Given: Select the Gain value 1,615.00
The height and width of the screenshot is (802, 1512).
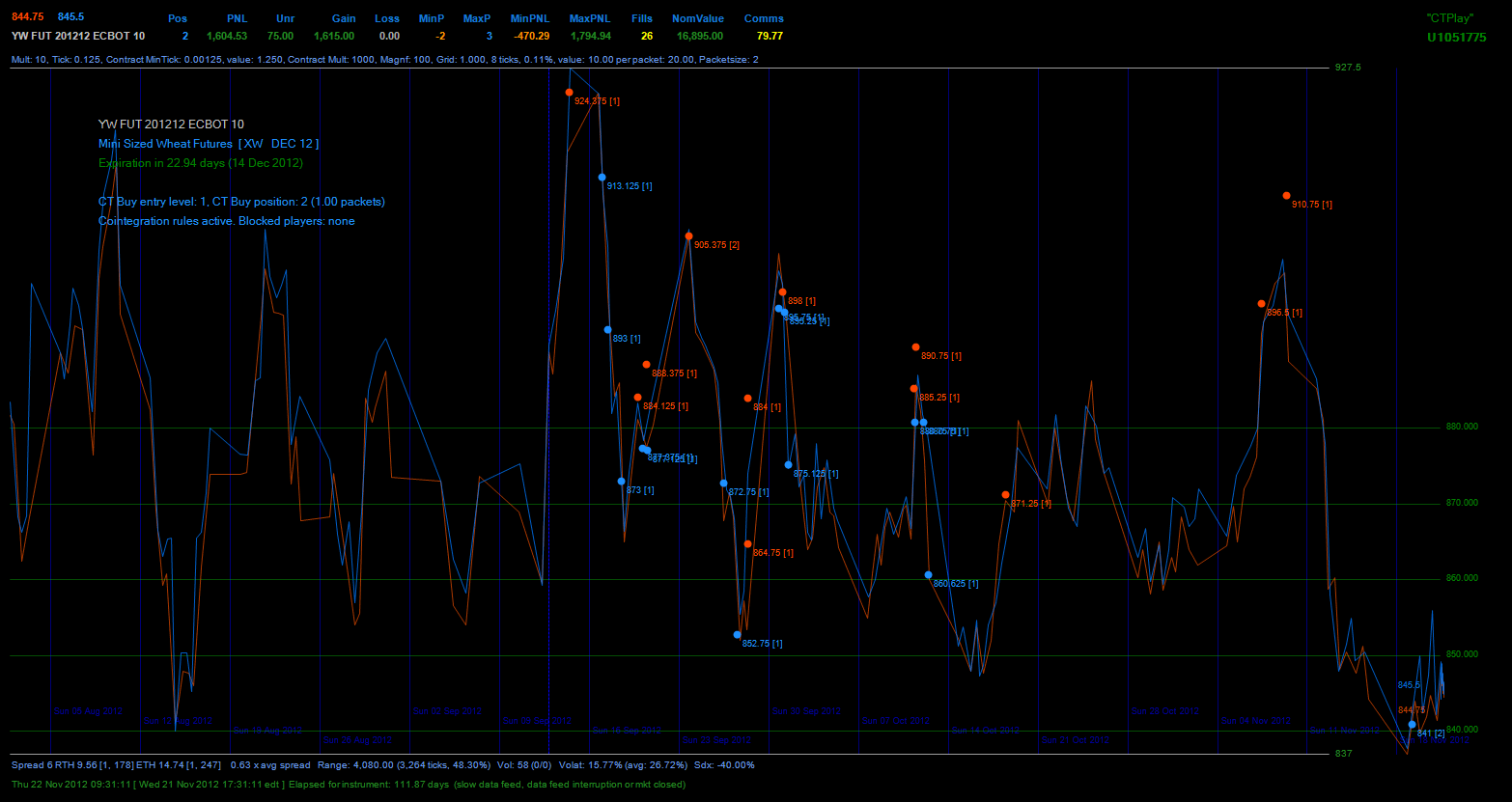Looking at the screenshot, I should point(334,36).
